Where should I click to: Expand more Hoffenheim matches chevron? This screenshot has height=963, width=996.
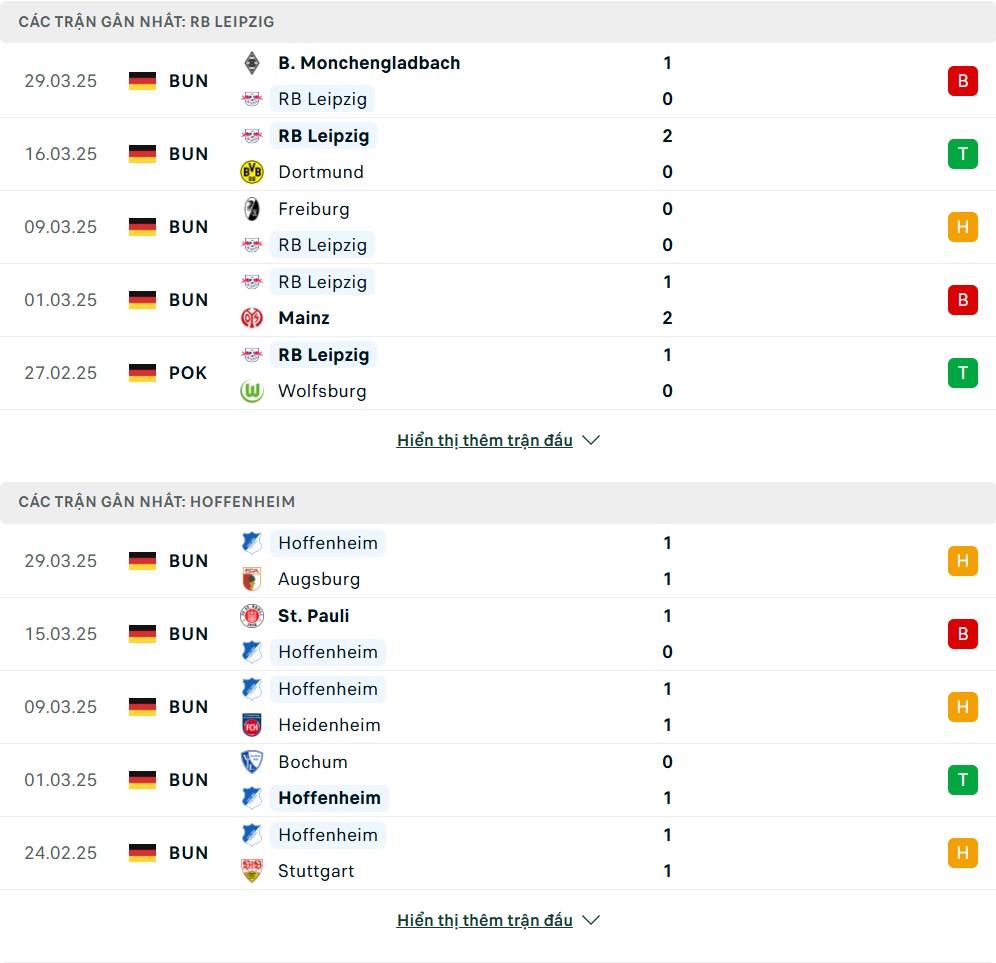[591, 920]
